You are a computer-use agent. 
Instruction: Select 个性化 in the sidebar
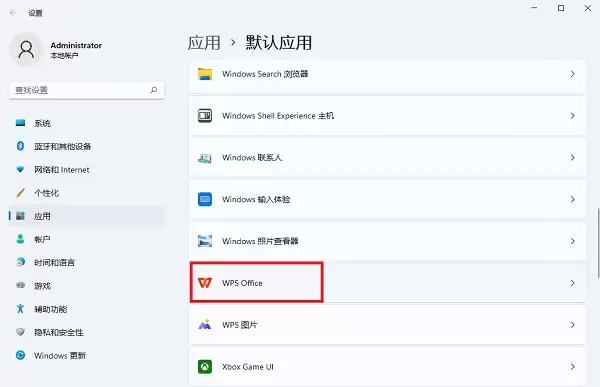tap(86, 193)
